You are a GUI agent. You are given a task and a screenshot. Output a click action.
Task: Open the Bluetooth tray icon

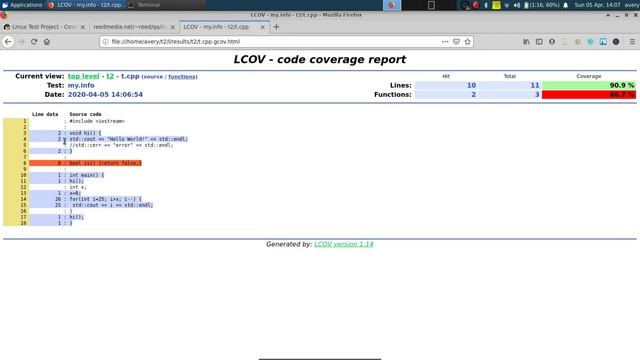[486, 5]
